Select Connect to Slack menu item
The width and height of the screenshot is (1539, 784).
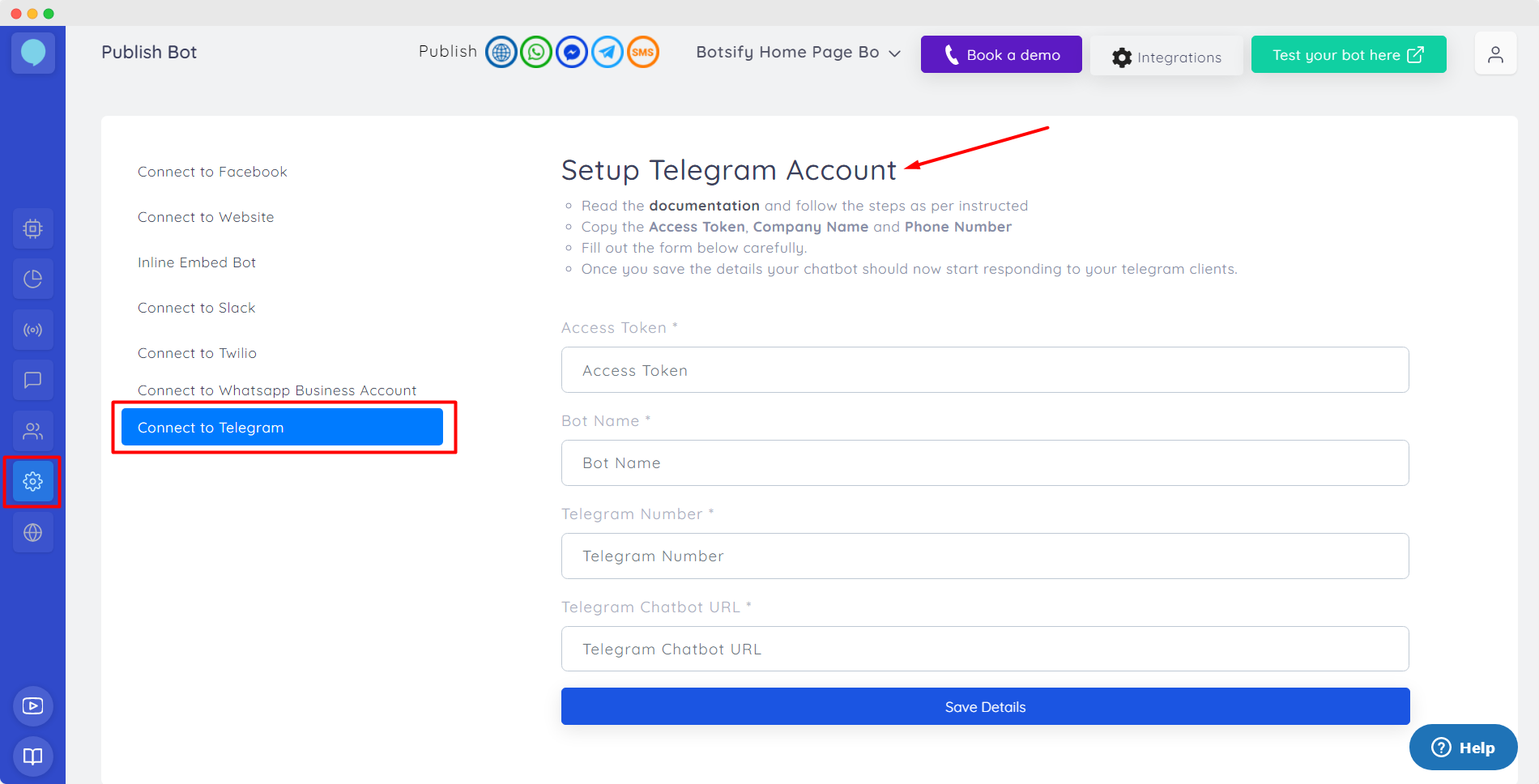[x=197, y=308]
